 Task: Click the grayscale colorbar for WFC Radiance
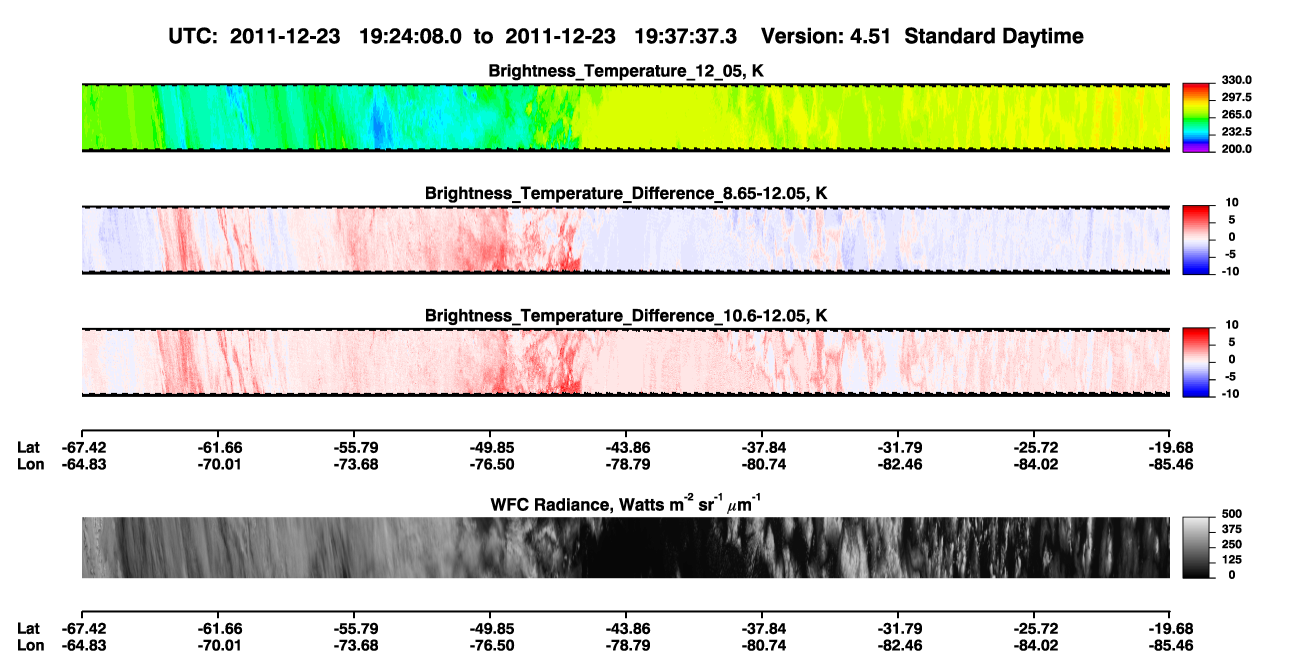[x=1195, y=546]
